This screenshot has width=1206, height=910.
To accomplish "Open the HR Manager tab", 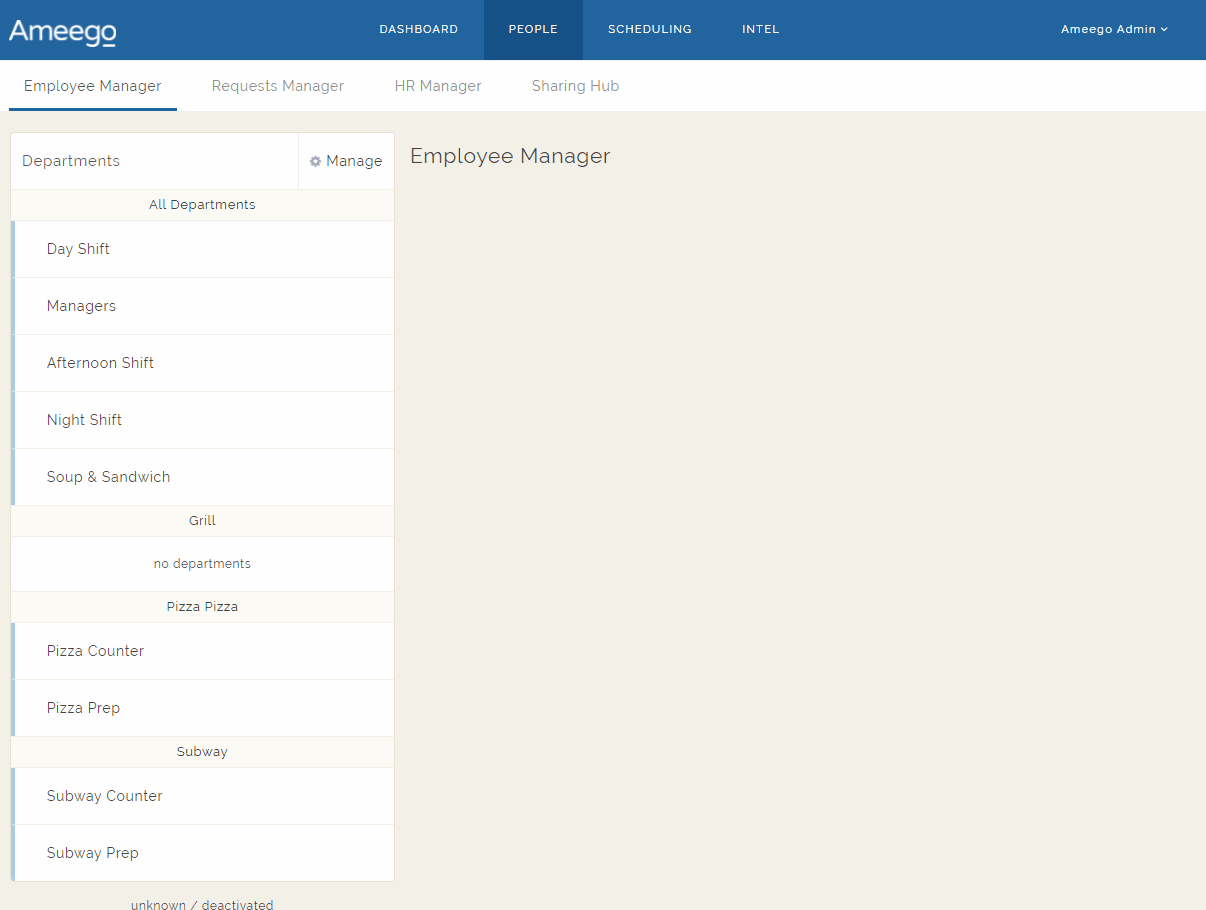I will (438, 86).
